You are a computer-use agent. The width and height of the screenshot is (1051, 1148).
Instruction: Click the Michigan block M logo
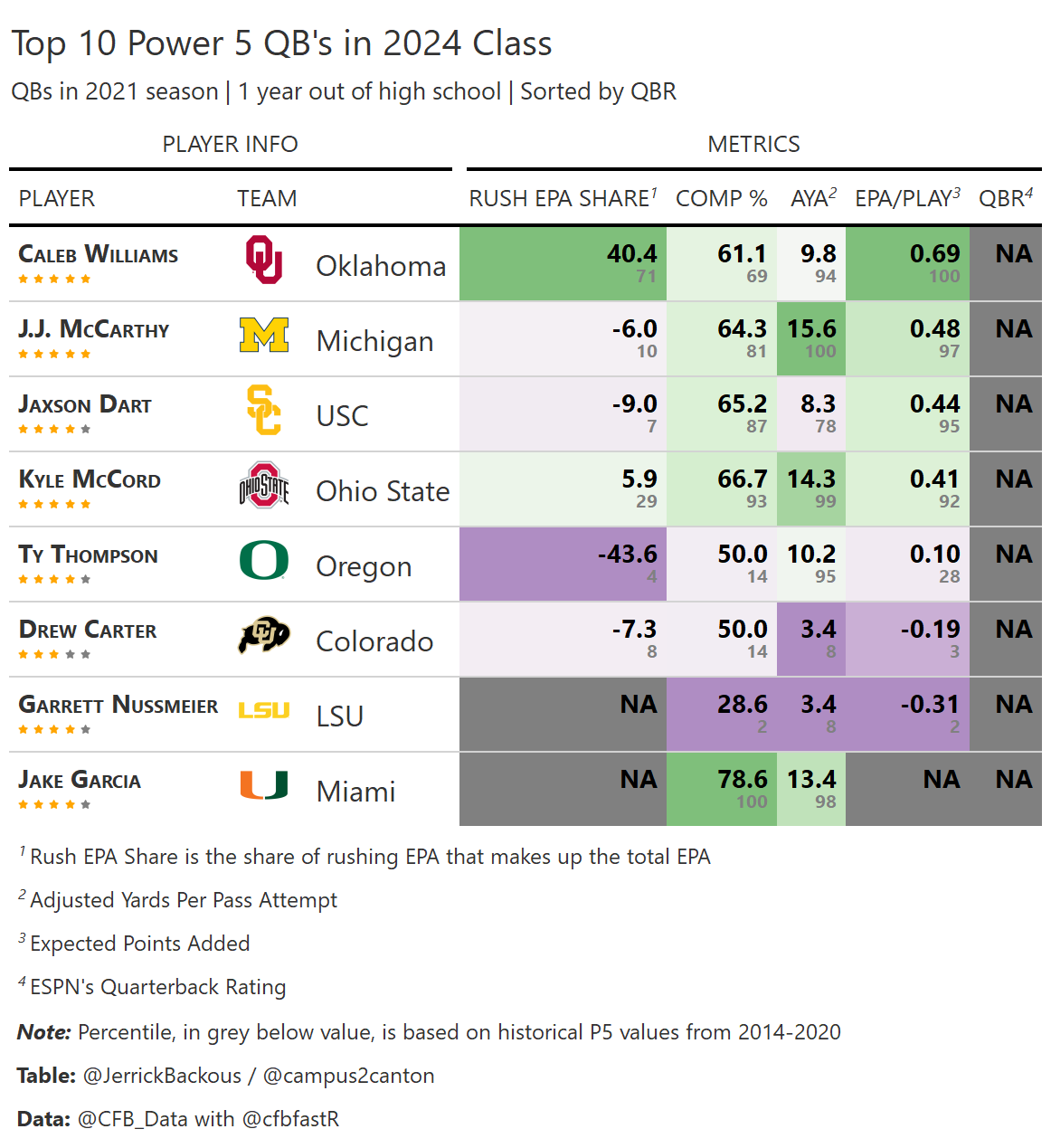pyautogui.click(x=264, y=336)
